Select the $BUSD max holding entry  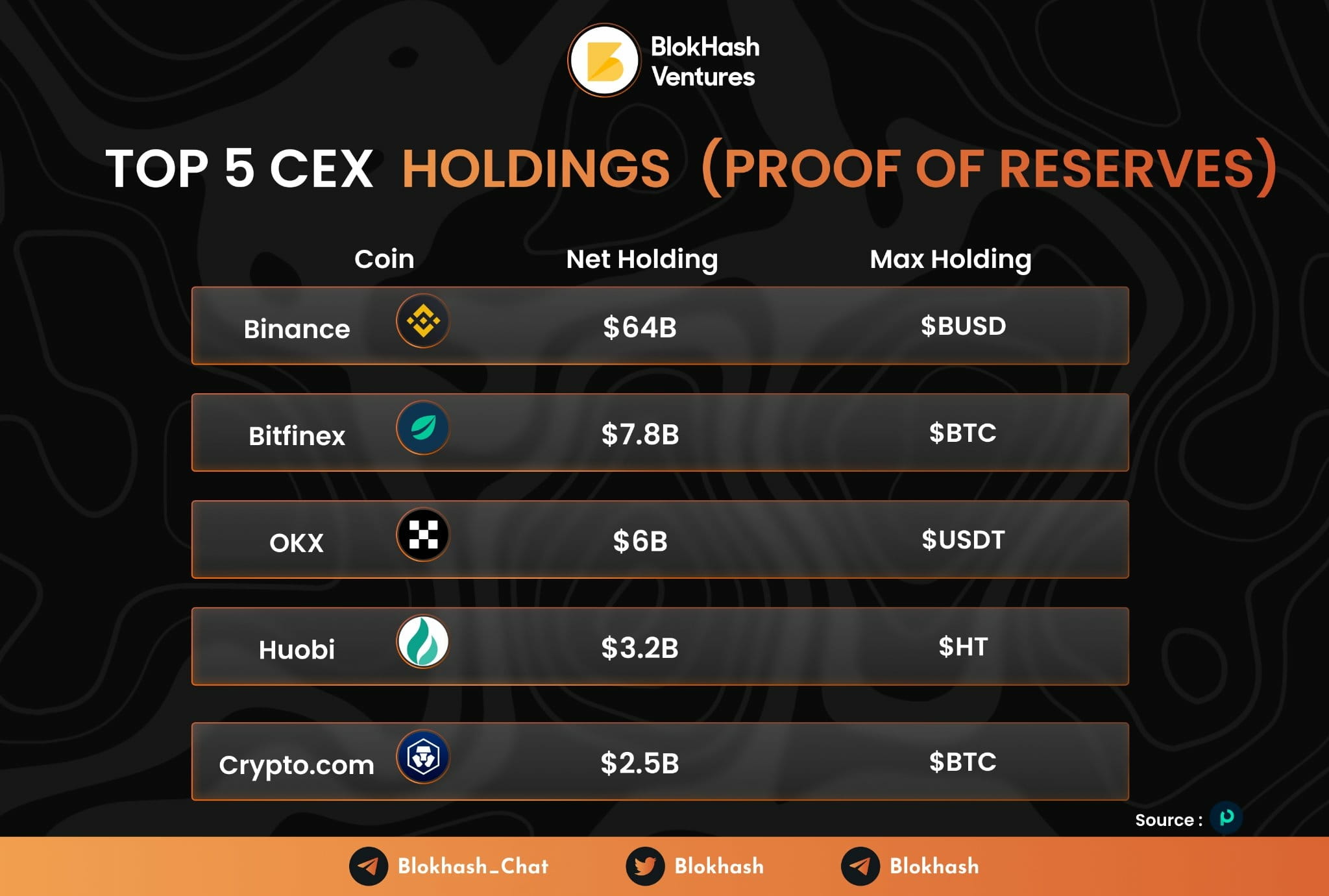pyautogui.click(x=963, y=326)
